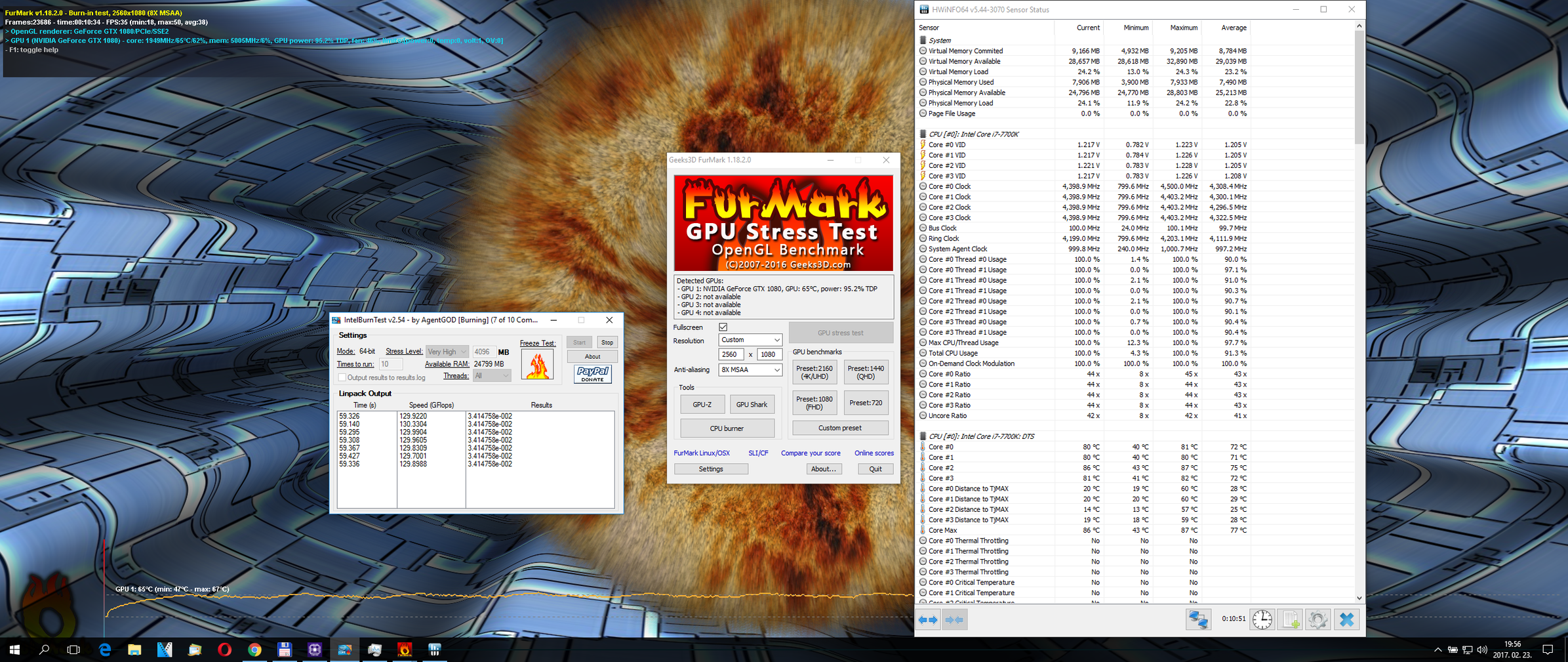Start HWiNFO logging to file icon
This screenshot has width=1568, height=662.
pos(1290,619)
